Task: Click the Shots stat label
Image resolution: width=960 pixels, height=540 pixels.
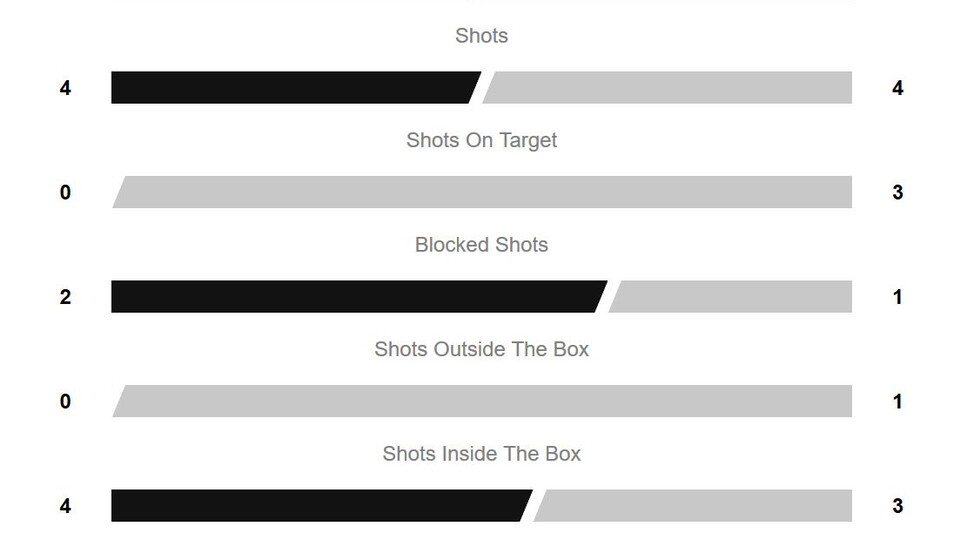Action: pos(481,36)
